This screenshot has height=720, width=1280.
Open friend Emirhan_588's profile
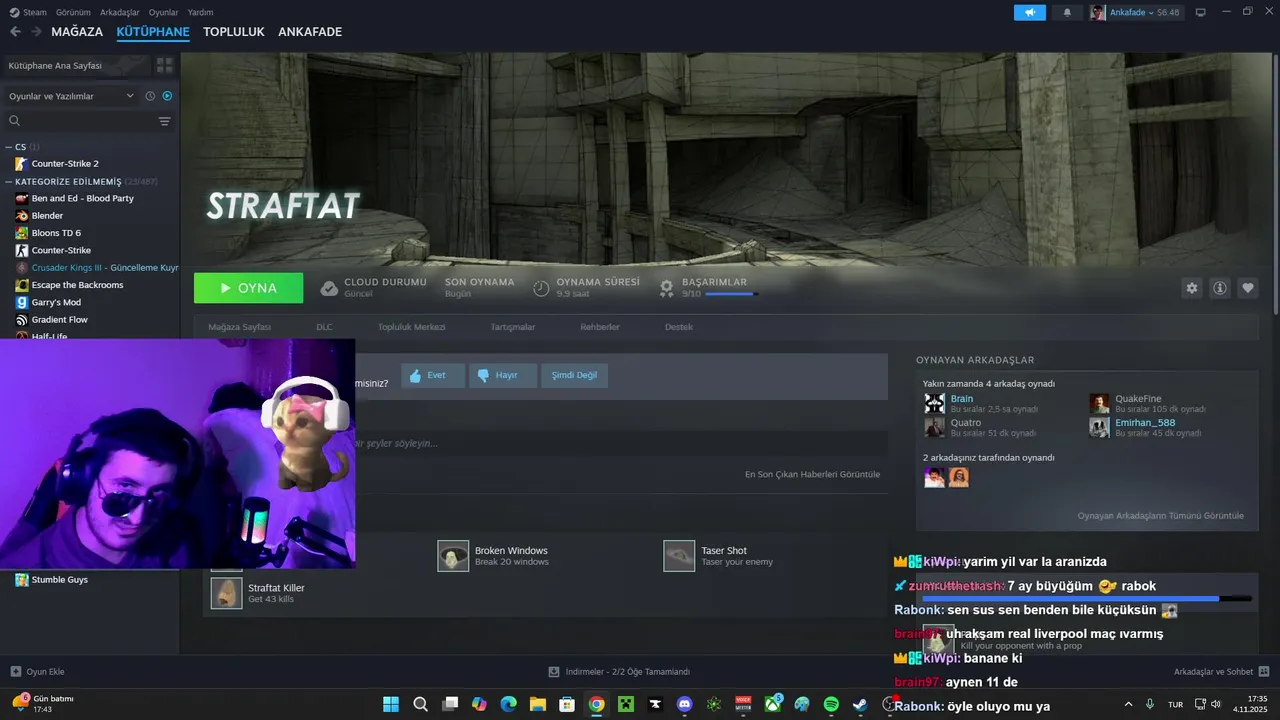click(x=1145, y=423)
